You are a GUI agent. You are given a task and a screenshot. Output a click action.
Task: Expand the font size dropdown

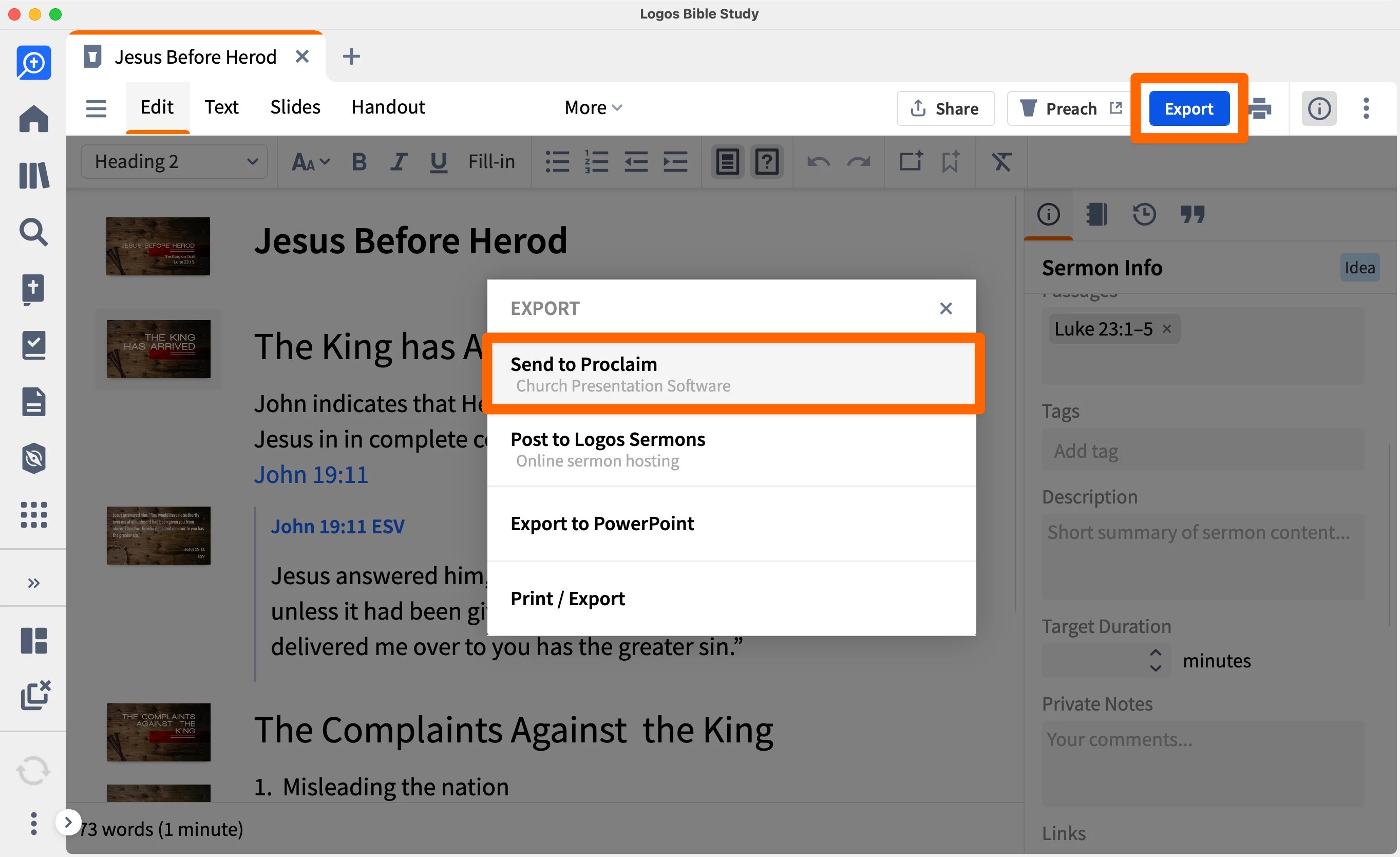(x=310, y=161)
